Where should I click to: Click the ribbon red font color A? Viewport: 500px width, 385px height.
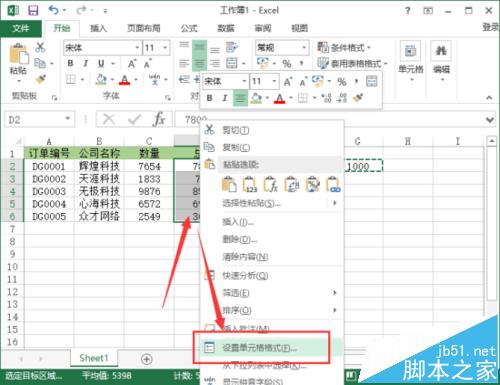tap(124, 79)
